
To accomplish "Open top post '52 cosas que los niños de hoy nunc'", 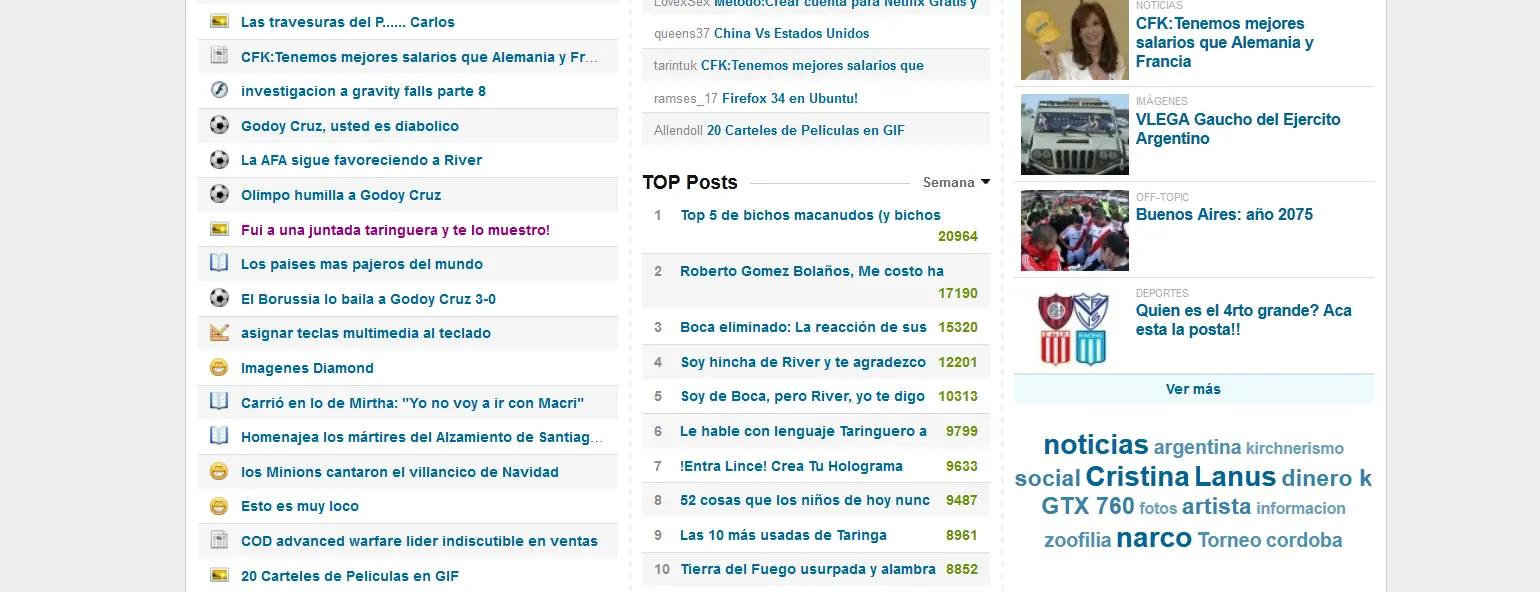I will tap(805, 500).
